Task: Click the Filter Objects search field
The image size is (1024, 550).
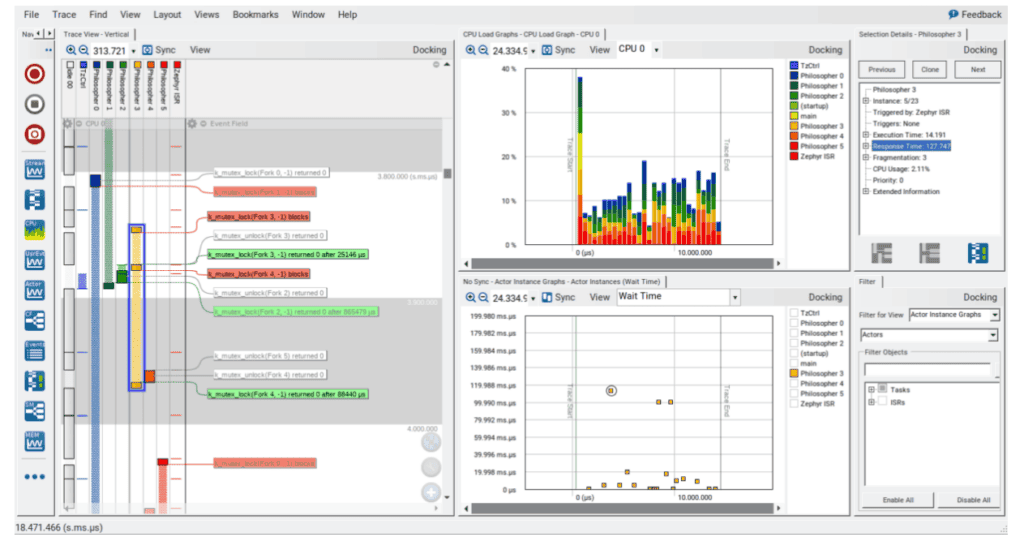Action: (928, 370)
